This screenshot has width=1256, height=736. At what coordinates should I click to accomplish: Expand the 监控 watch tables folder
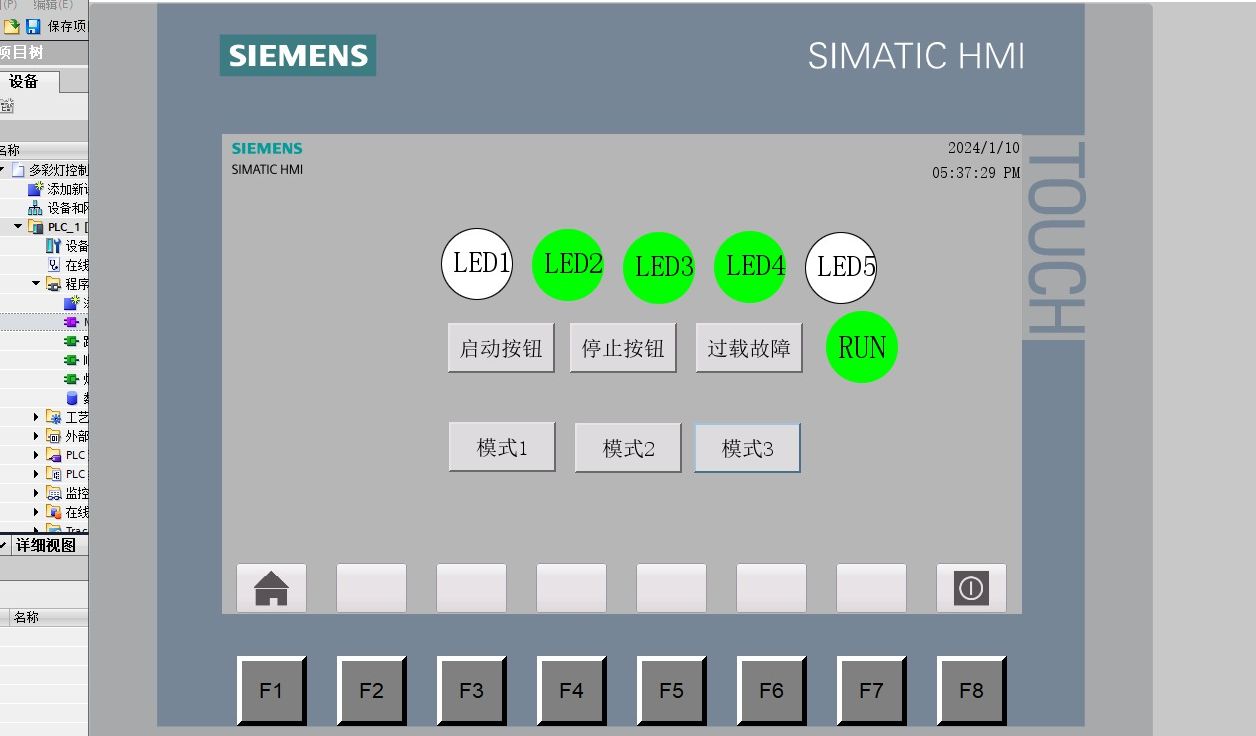36,493
